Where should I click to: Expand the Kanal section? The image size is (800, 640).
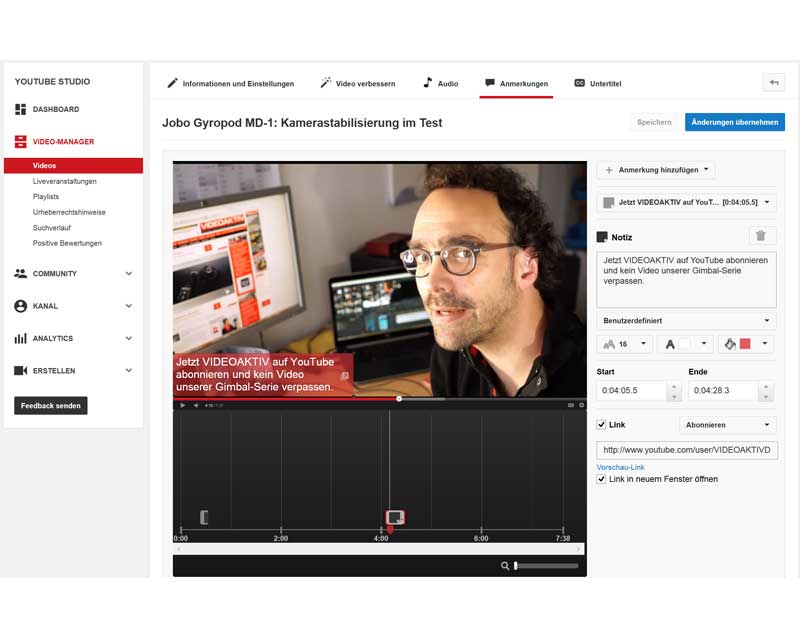click(129, 306)
